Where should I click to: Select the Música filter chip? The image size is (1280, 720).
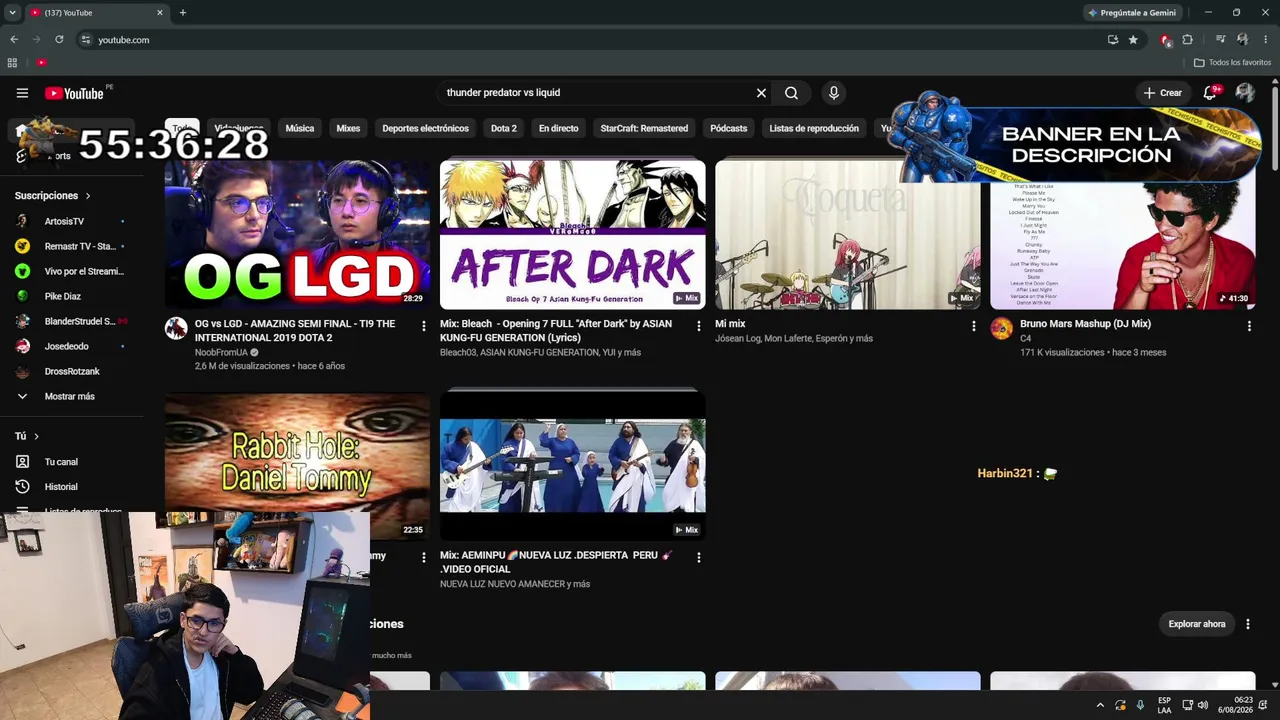(300, 128)
